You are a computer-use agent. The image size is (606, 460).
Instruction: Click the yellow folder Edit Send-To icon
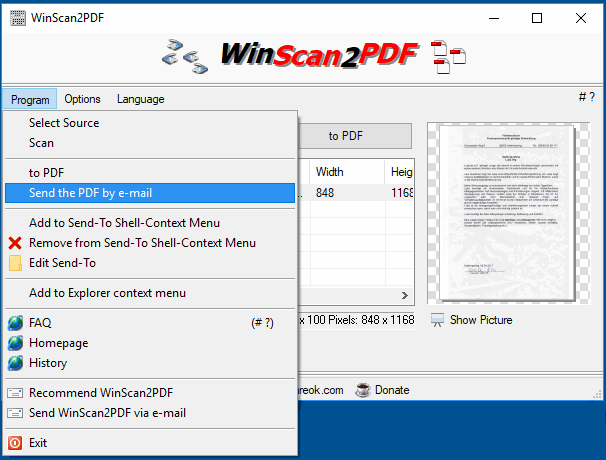pyautogui.click(x=15, y=263)
